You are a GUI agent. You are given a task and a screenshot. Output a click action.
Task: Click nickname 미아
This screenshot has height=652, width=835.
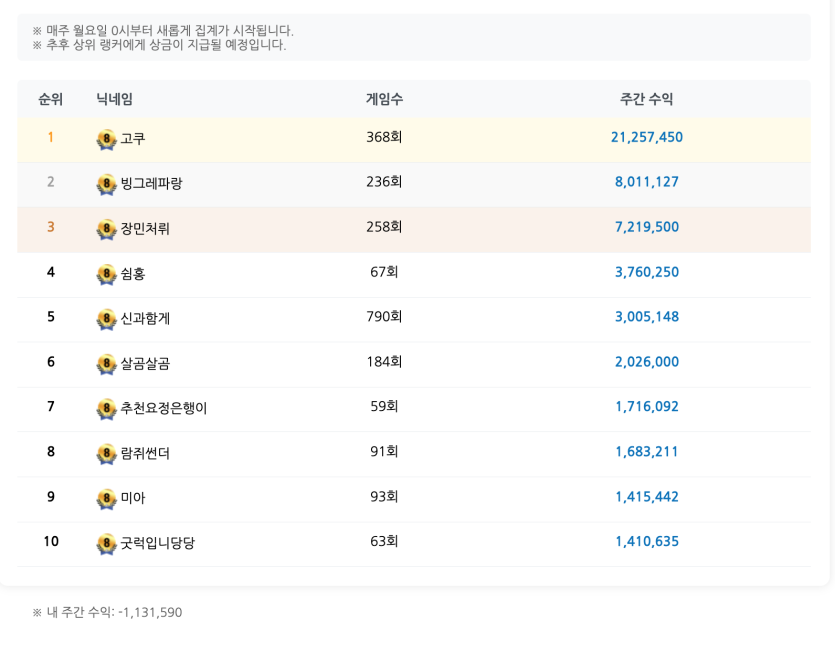[x=133, y=498]
